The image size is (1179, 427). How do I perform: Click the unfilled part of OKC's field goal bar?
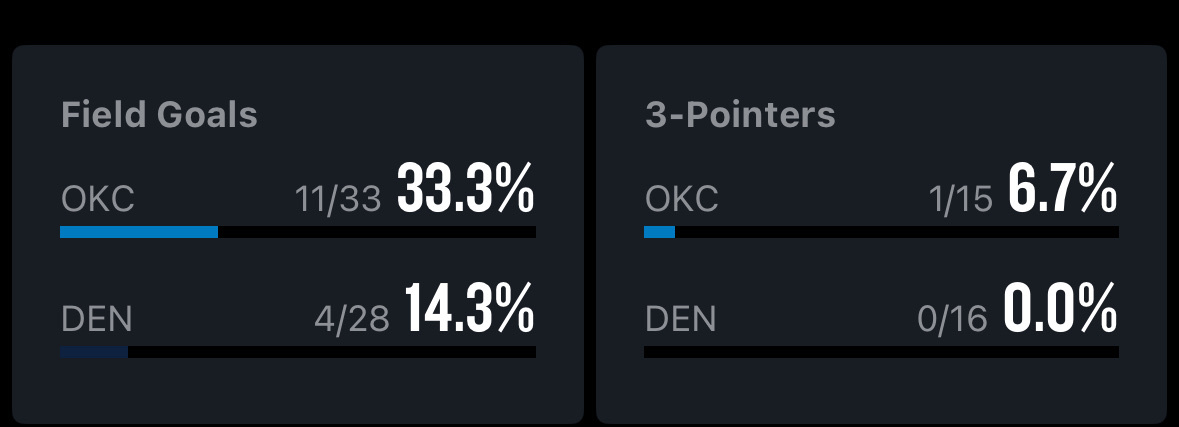pyautogui.click(x=376, y=232)
